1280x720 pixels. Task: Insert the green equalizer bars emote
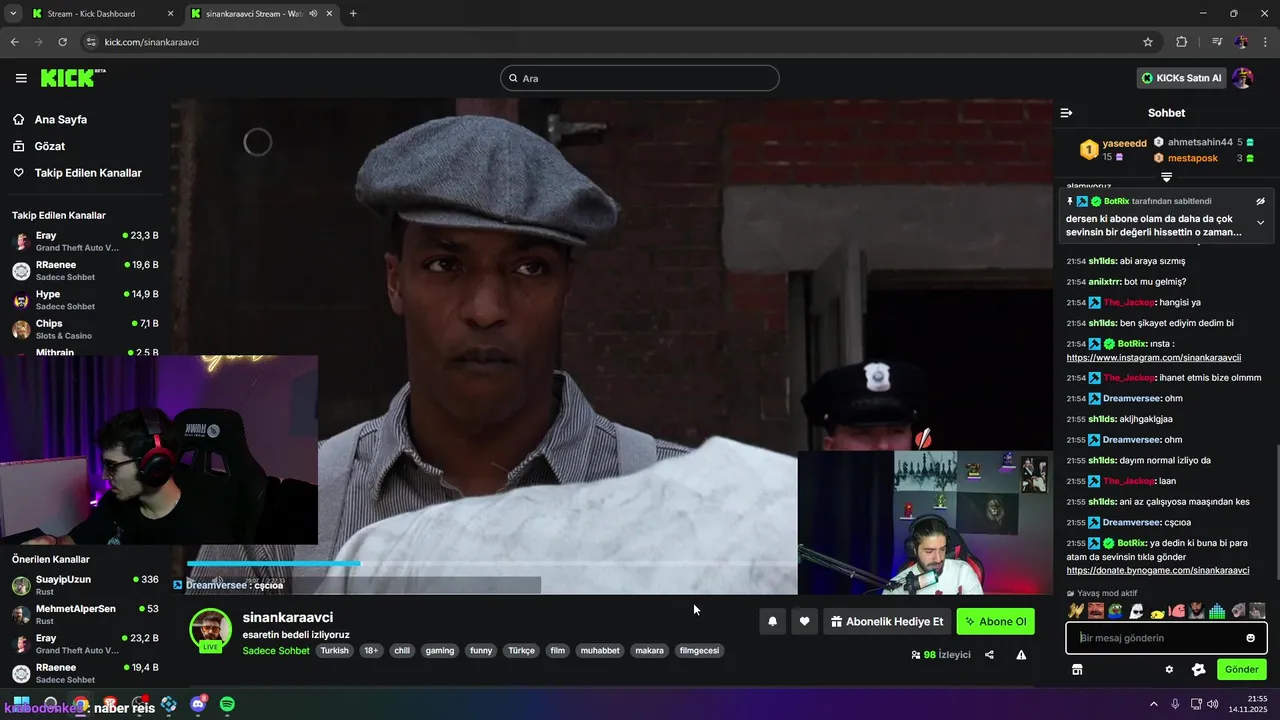click(1217, 610)
